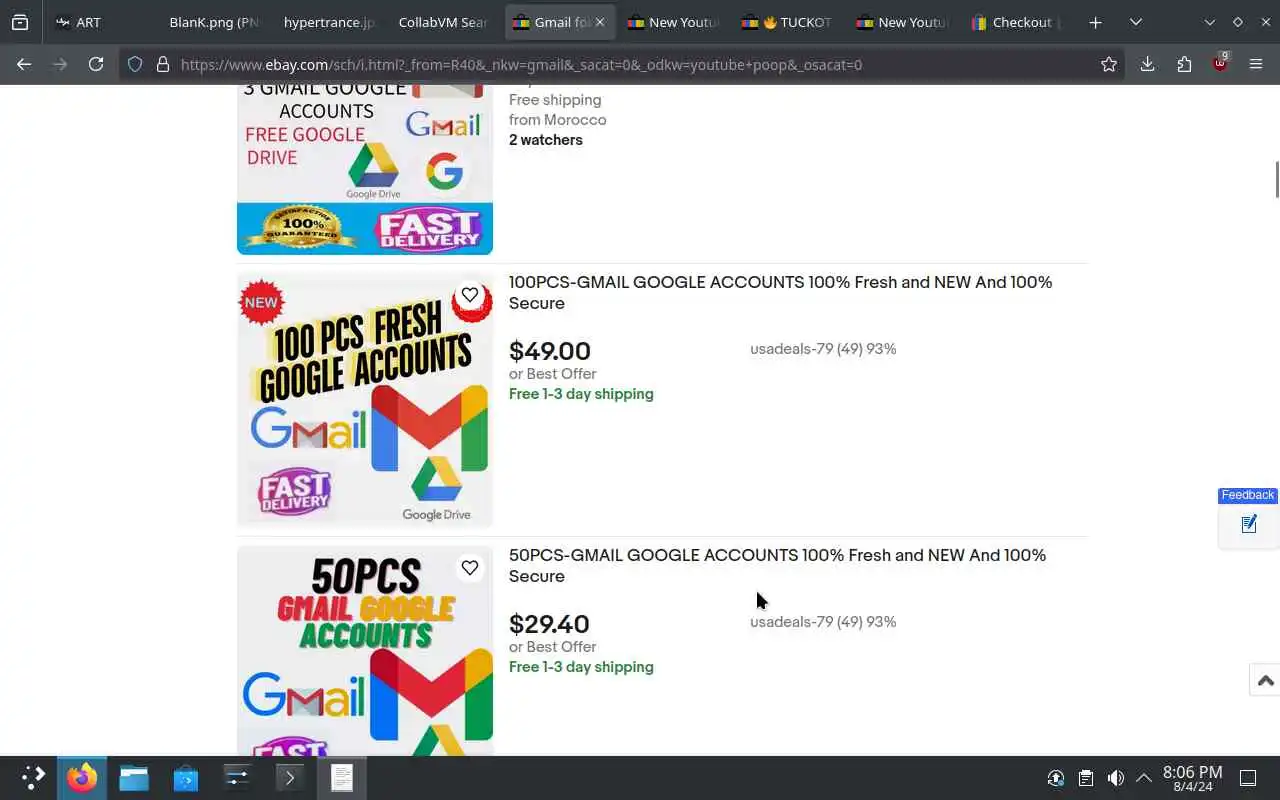
Task: Click the updates tray icon
Action: point(1056,778)
